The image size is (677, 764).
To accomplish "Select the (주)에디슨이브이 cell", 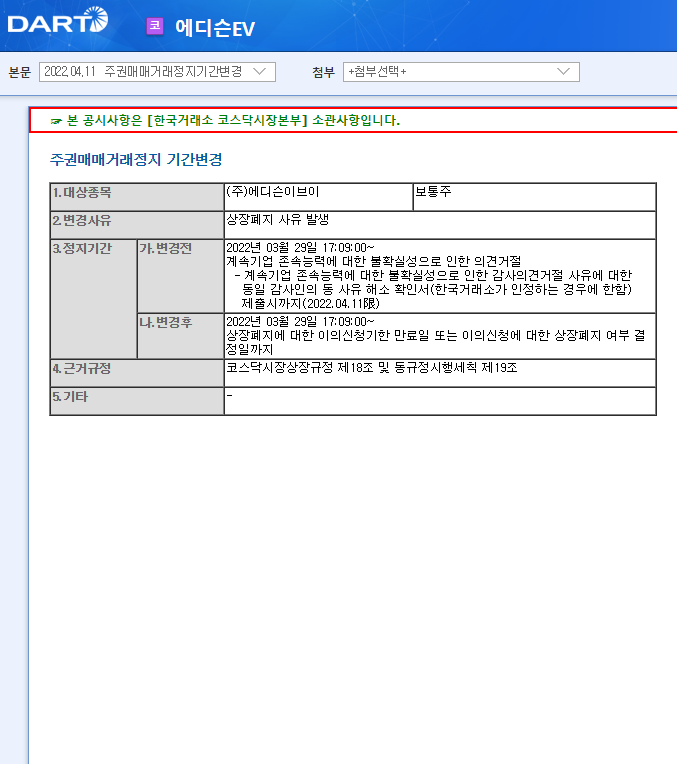I will (x=318, y=197).
